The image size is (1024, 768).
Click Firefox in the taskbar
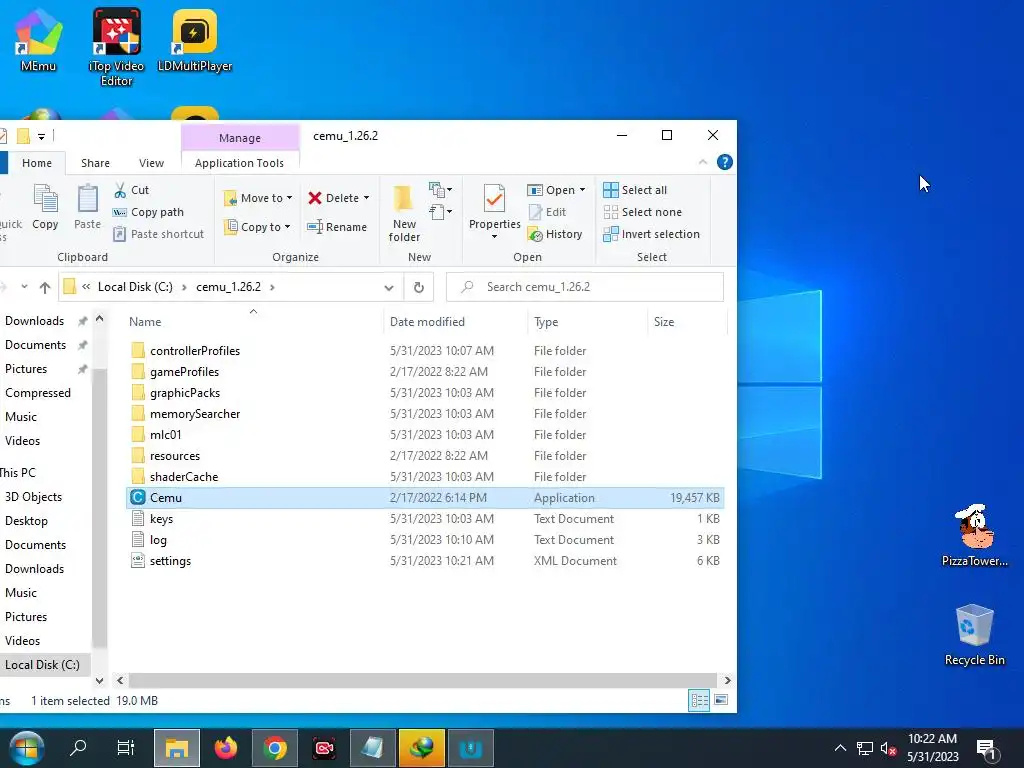coord(226,748)
